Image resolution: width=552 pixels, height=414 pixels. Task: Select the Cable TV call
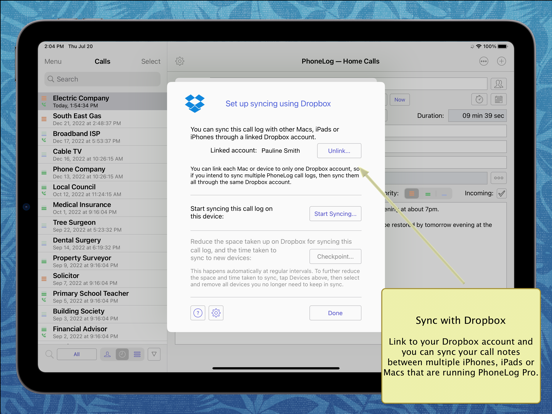102,155
